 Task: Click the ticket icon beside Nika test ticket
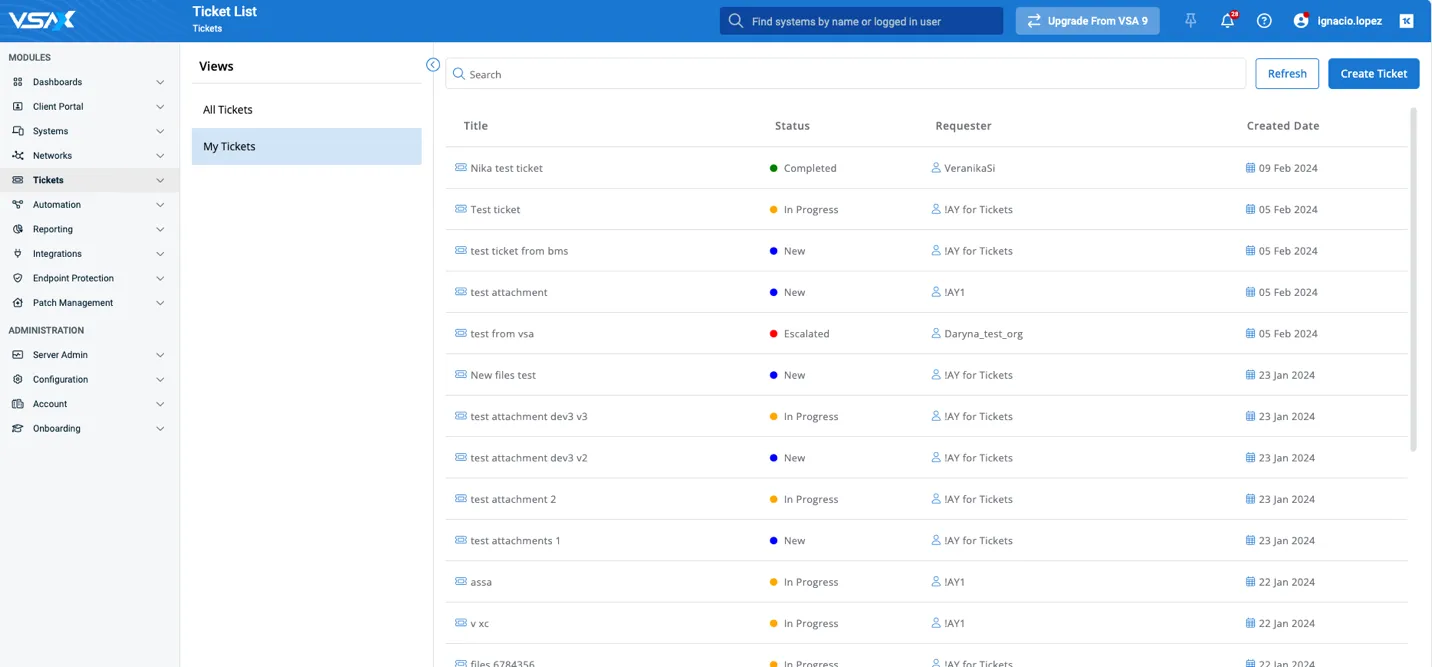pyautogui.click(x=461, y=168)
